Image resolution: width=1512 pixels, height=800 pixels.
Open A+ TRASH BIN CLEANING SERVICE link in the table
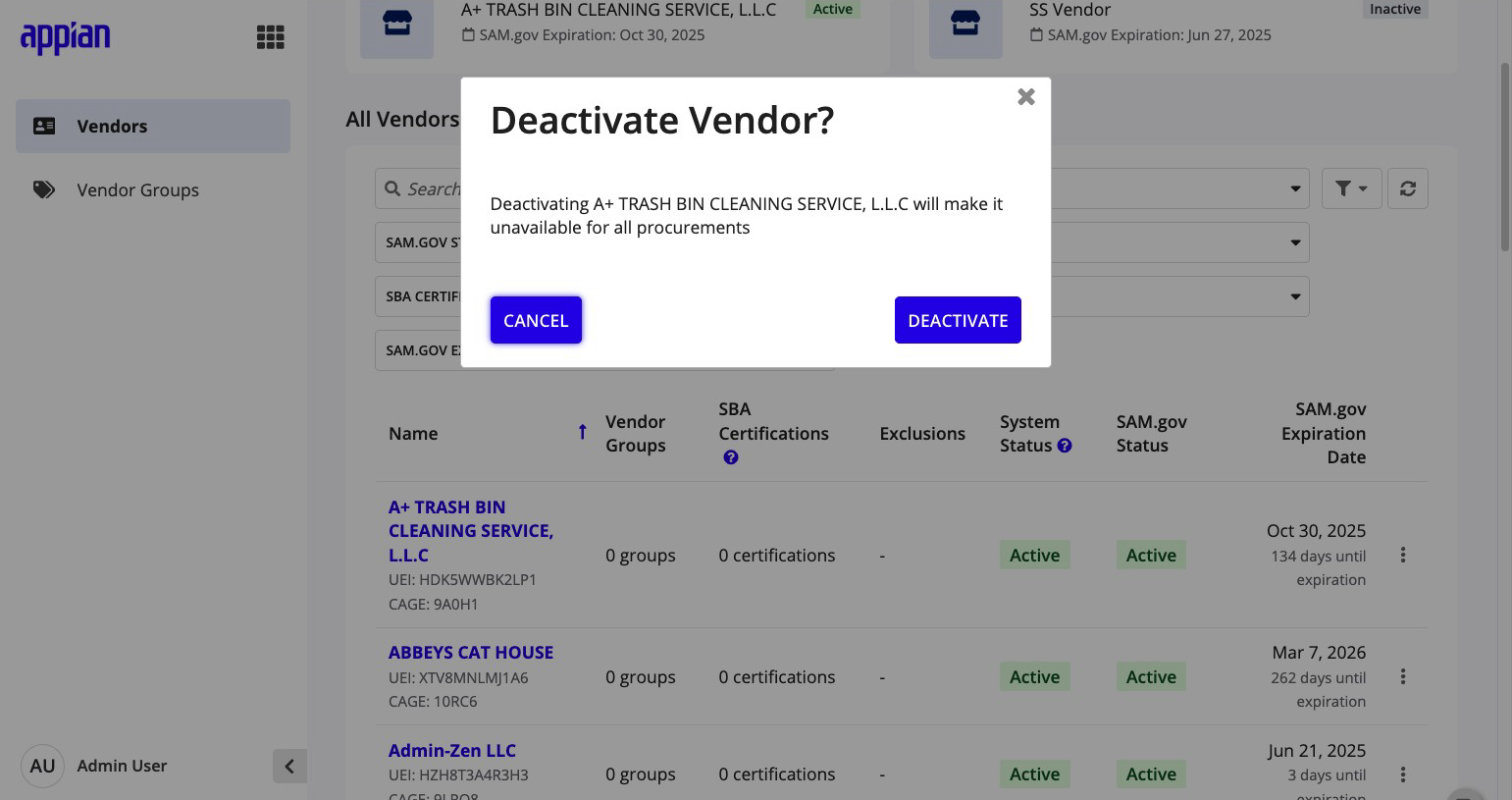click(471, 531)
